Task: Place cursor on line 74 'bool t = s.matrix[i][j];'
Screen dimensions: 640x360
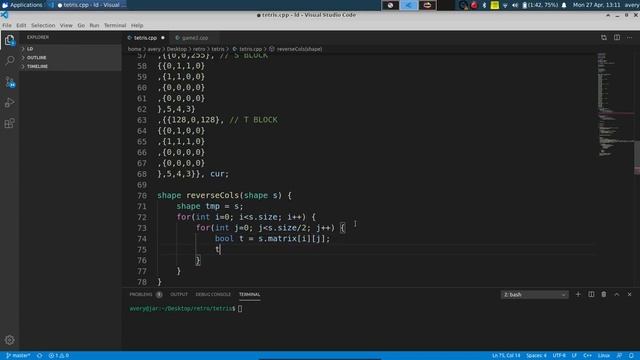Action: (272, 239)
